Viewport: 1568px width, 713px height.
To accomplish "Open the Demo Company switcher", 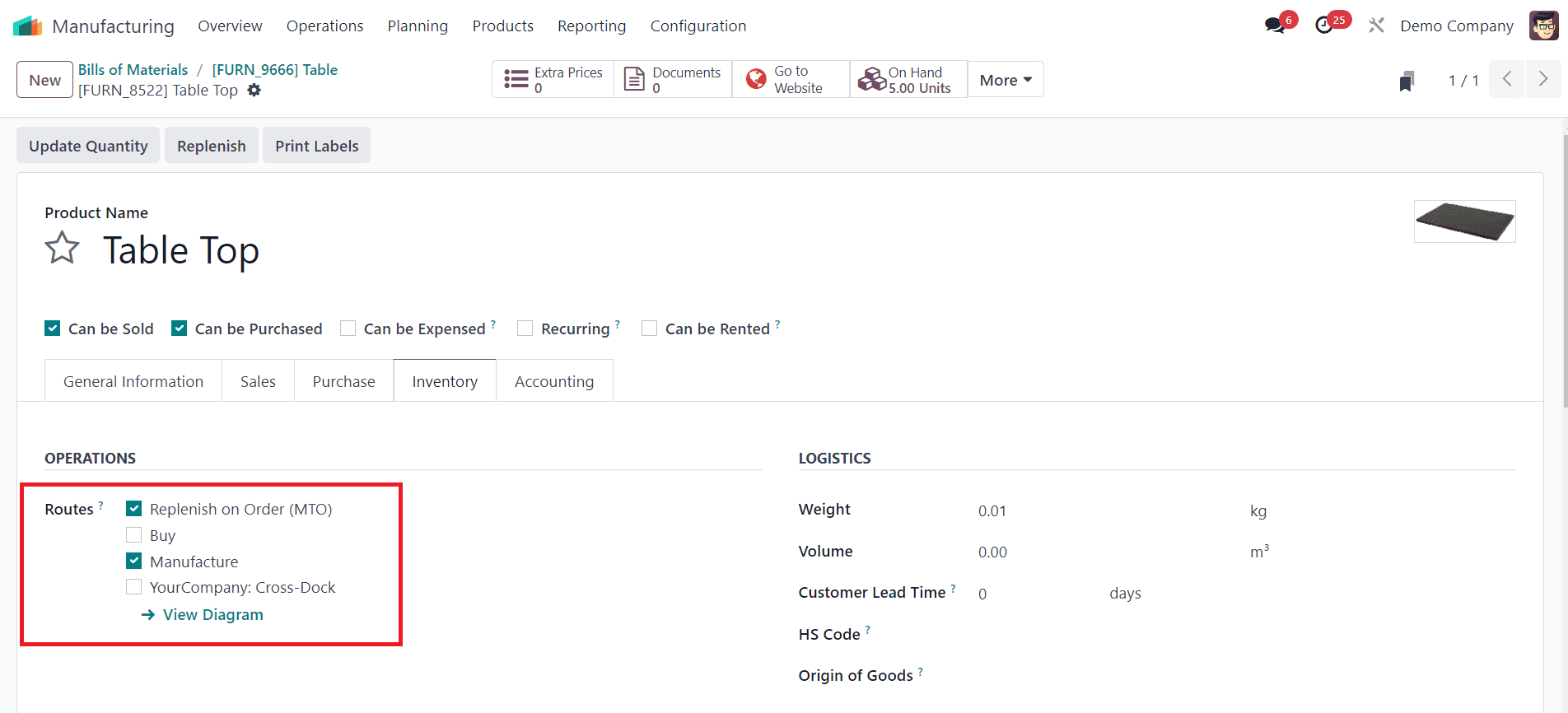I will coord(1457,26).
